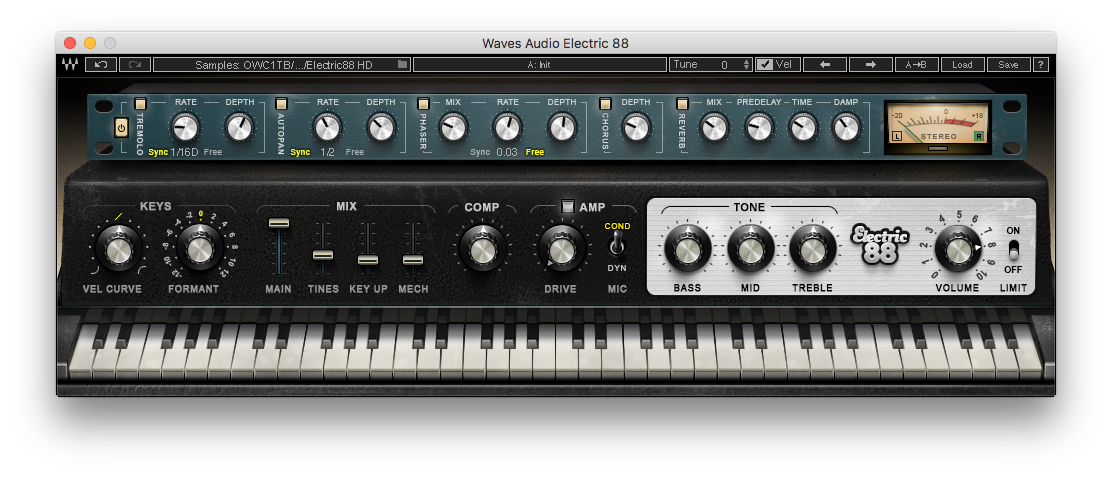Flip the LIMIT on/off switch

(x=1013, y=250)
